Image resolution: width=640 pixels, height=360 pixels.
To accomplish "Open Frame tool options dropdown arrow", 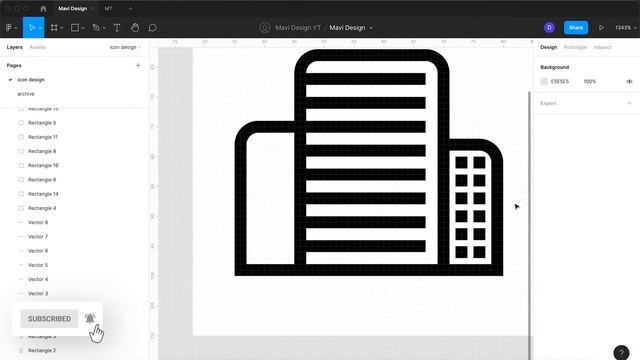I will (x=62, y=28).
